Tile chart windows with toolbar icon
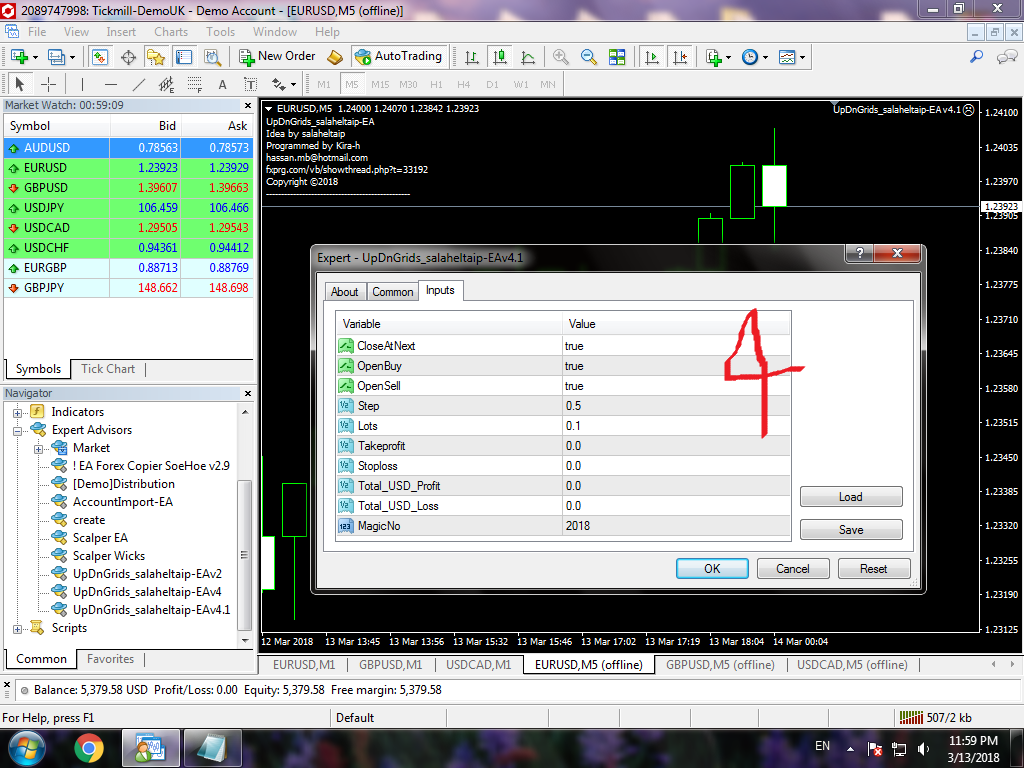This screenshot has width=1024, height=768. pyautogui.click(x=617, y=57)
